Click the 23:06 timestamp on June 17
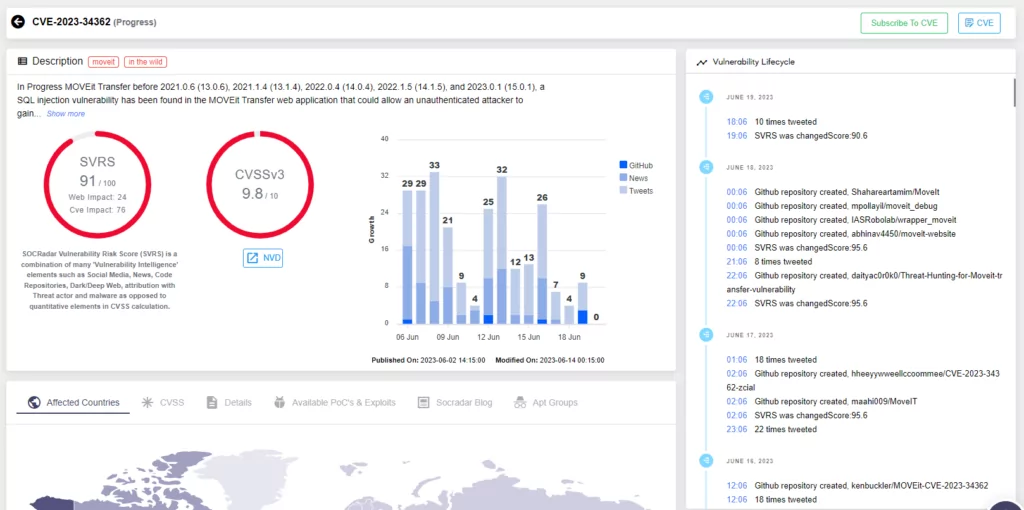 pyautogui.click(x=737, y=429)
